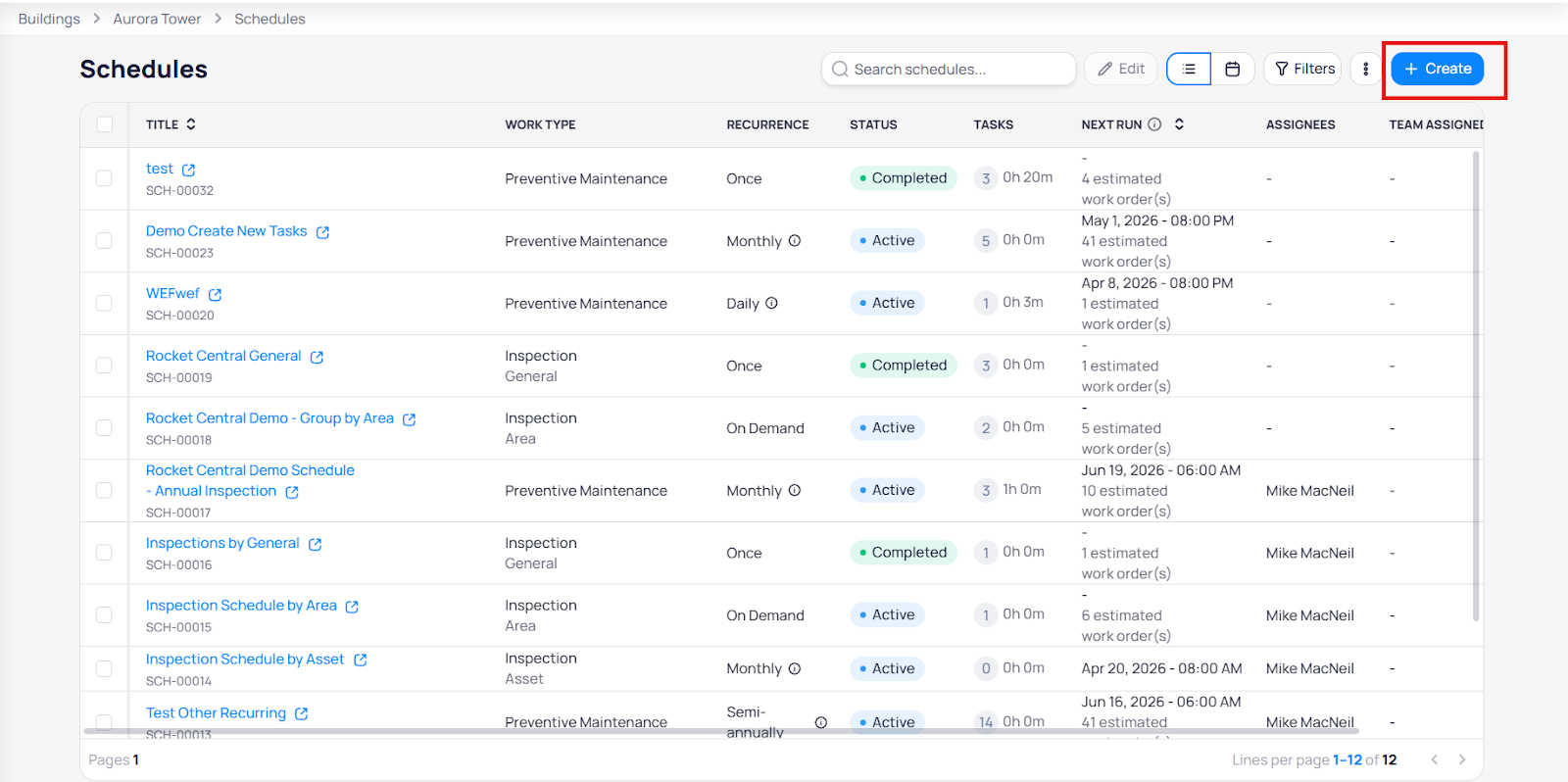Show info for Daily recurrence on WEFwef

(771, 303)
